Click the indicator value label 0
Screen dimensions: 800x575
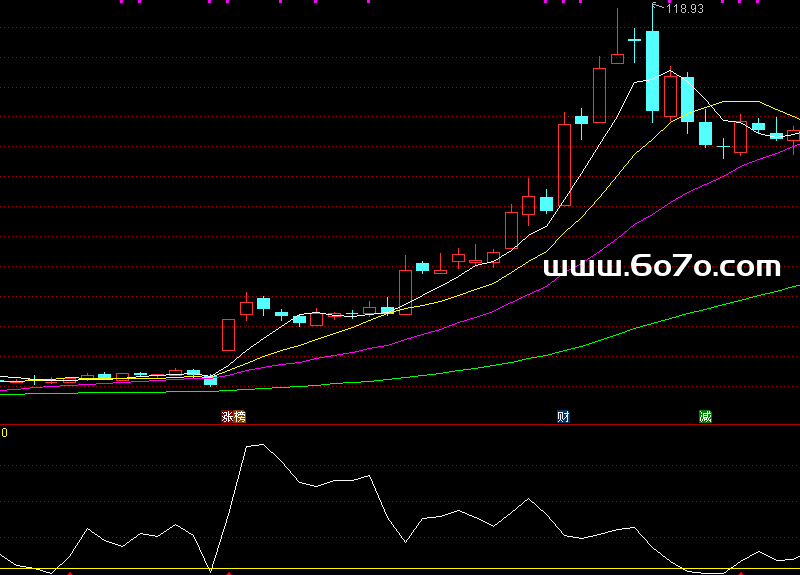tap(4, 433)
